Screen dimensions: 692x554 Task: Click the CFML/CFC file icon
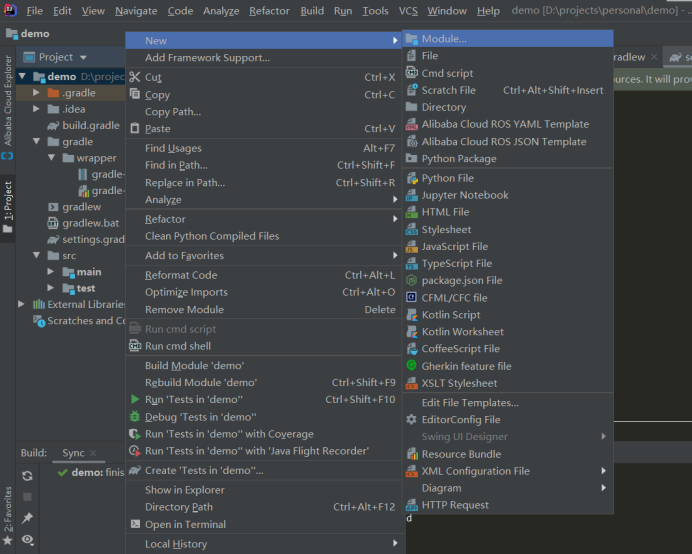point(411,298)
